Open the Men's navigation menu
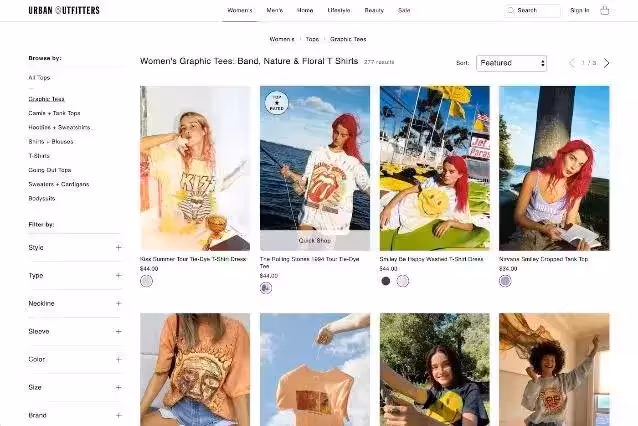 pos(275,10)
